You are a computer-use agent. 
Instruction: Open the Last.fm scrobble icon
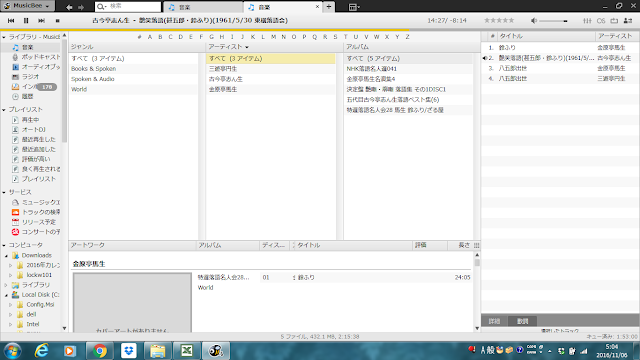coord(601,20)
